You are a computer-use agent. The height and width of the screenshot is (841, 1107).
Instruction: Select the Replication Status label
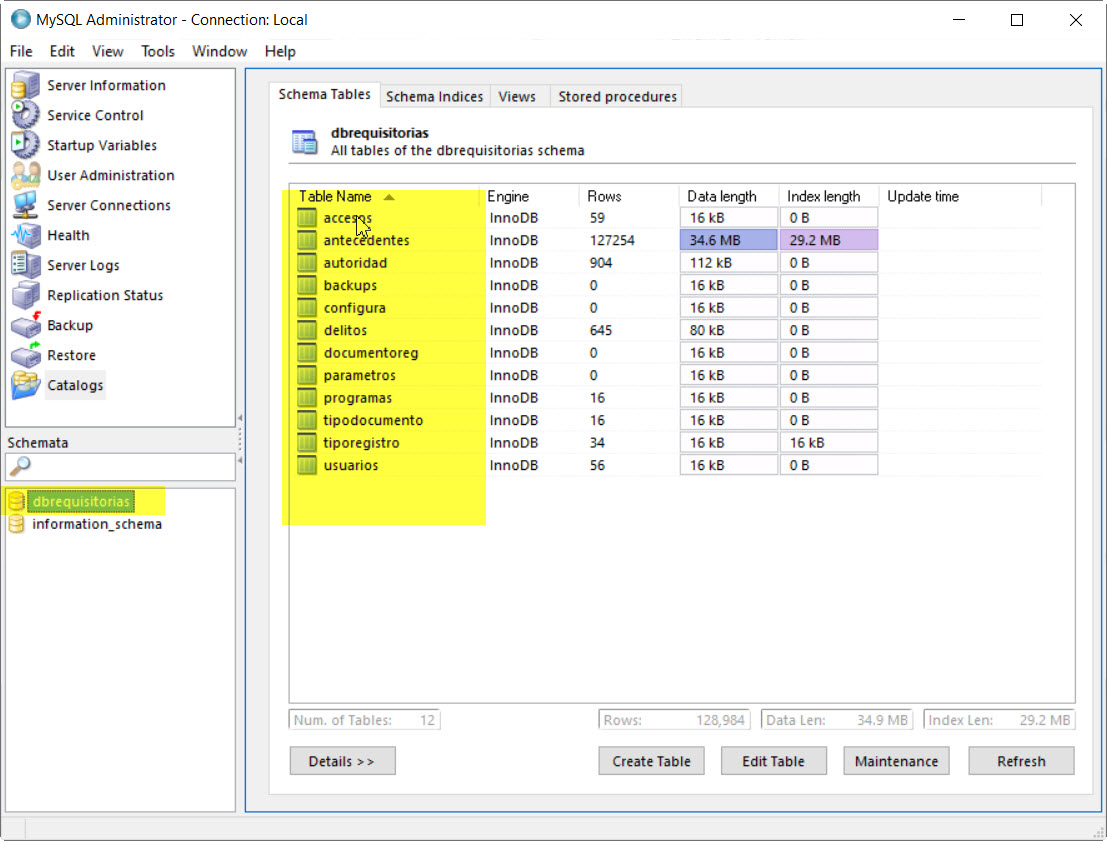click(x=105, y=295)
